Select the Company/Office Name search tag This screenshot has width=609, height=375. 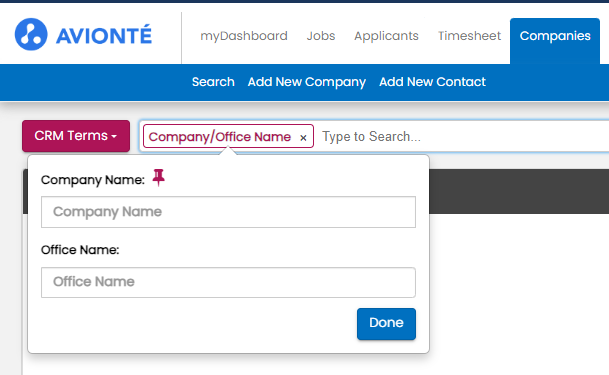(x=220, y=137)
